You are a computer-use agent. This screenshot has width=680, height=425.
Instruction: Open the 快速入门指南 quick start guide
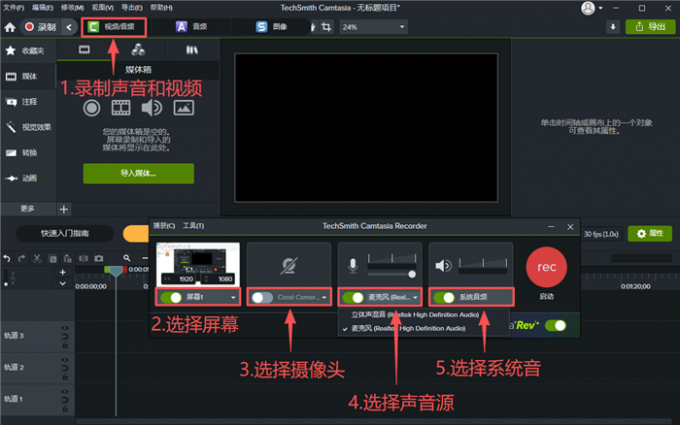tap(65, 234)
